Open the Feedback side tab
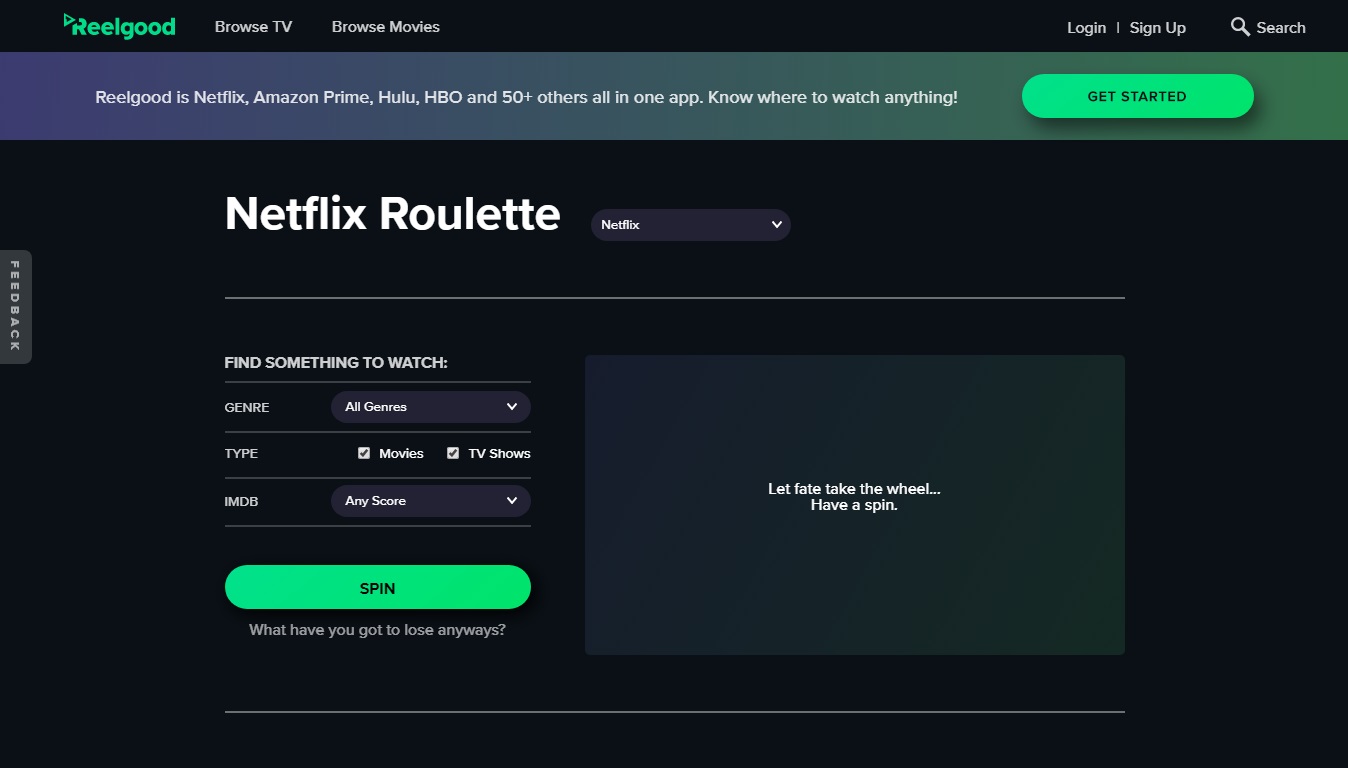 click(15, 306)
